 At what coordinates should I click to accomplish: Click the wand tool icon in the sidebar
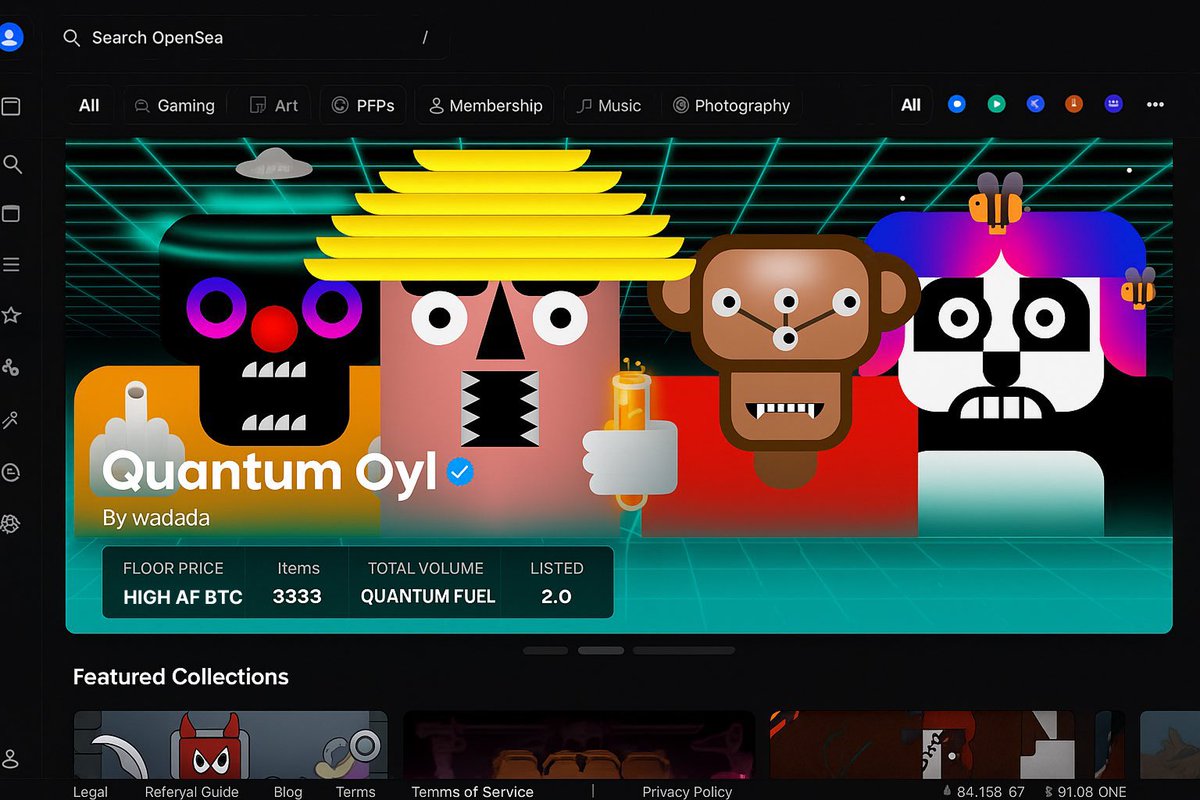(11, 420)
